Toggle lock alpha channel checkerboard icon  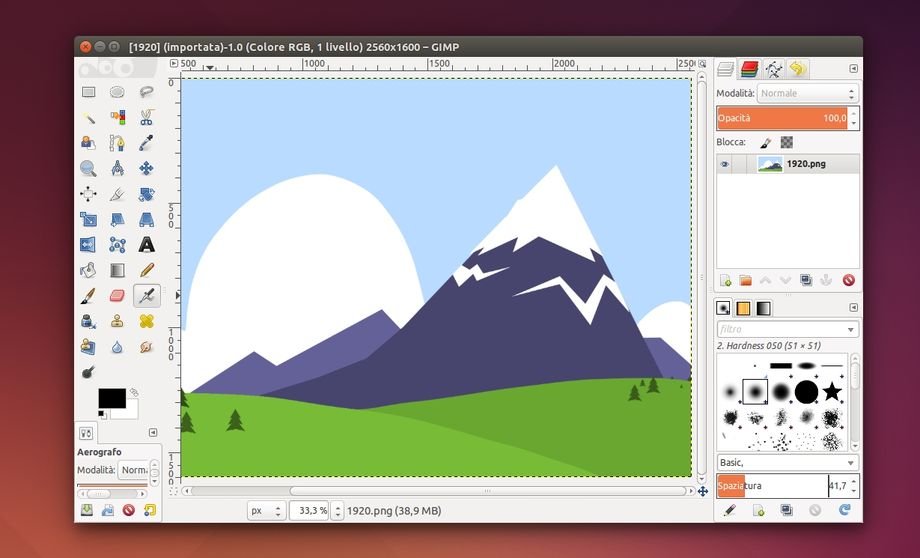[x=786, y=143]
